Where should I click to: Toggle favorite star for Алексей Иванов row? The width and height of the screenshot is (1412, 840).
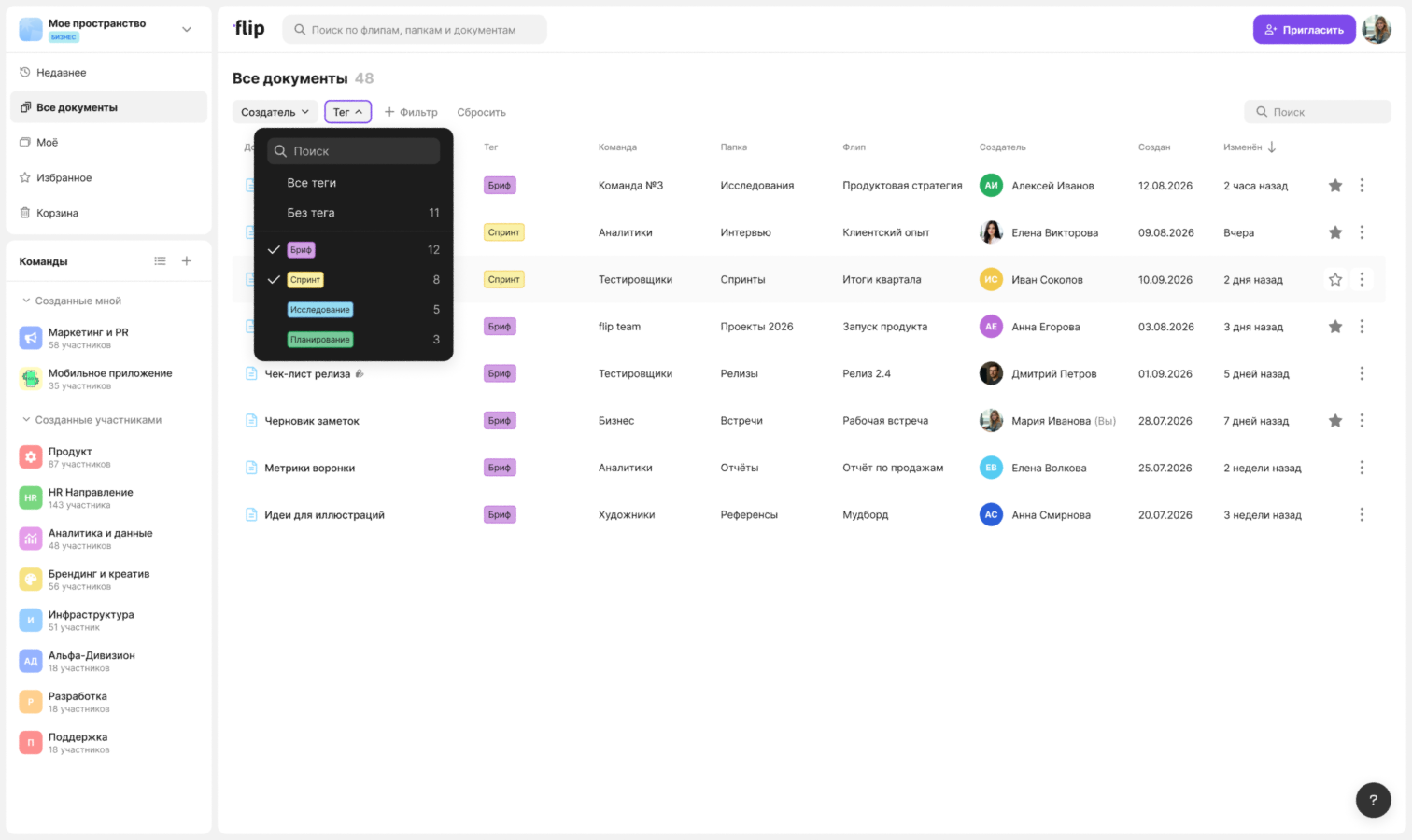click(x=1335, y=186)
